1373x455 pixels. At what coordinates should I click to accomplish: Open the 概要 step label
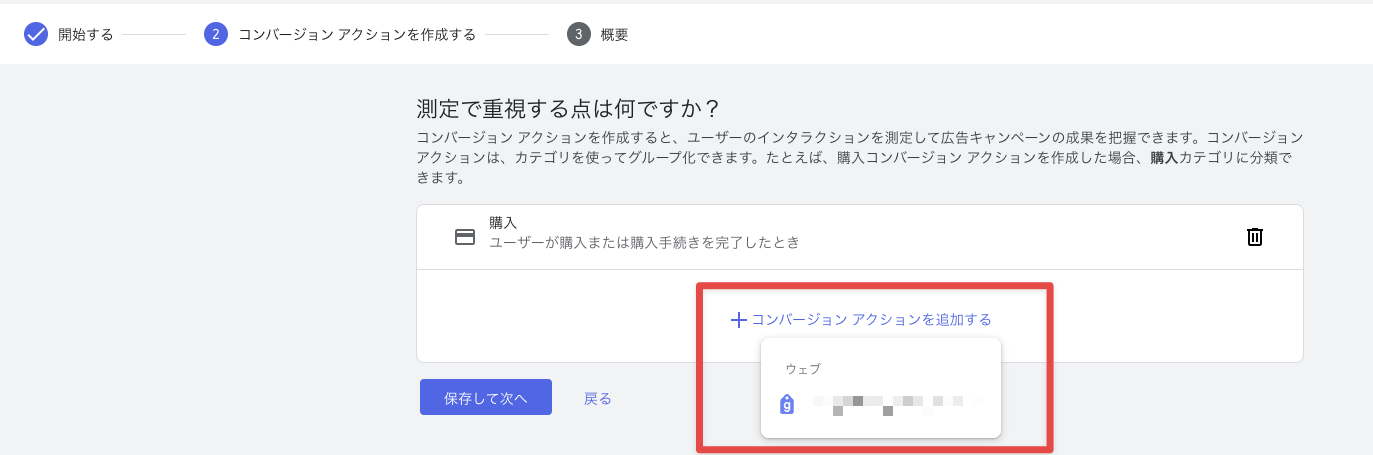point(614,35)
